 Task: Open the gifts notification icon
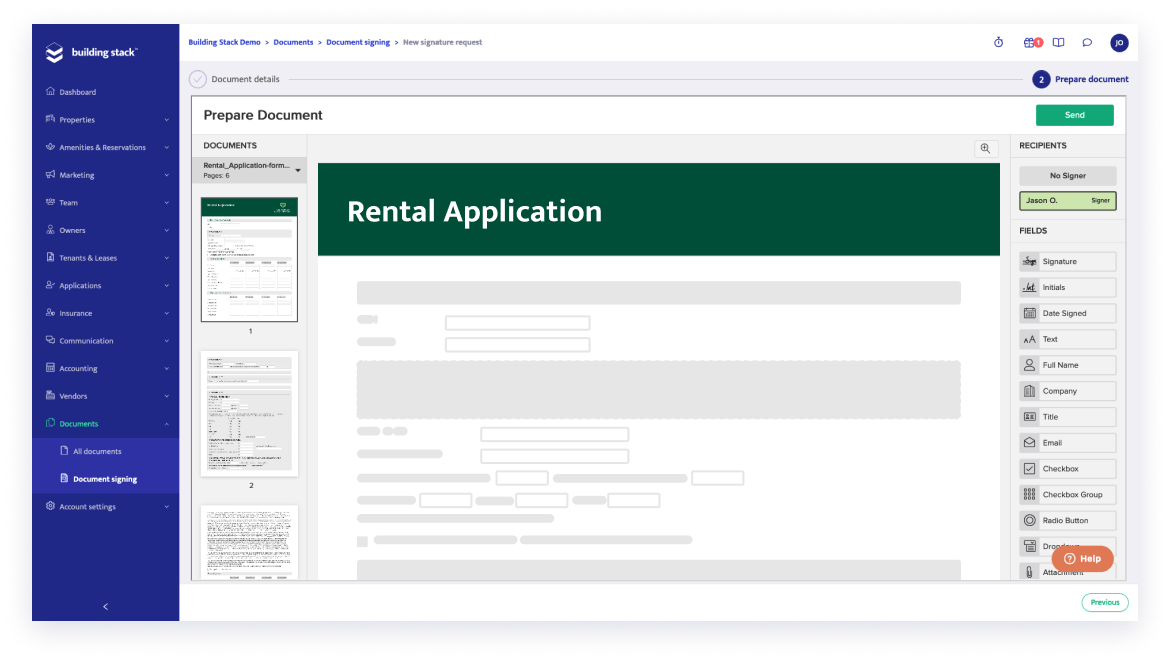click(1031, 42)
